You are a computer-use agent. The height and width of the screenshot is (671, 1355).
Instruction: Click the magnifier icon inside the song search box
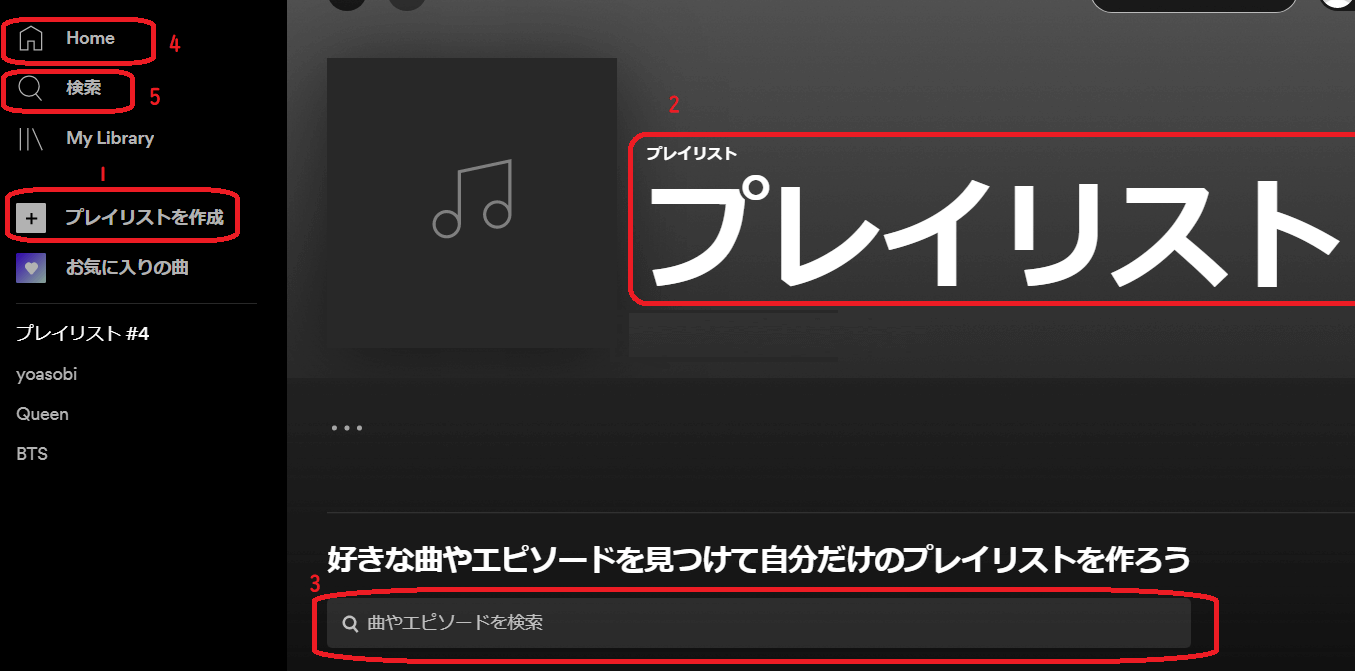click(350, 623)
